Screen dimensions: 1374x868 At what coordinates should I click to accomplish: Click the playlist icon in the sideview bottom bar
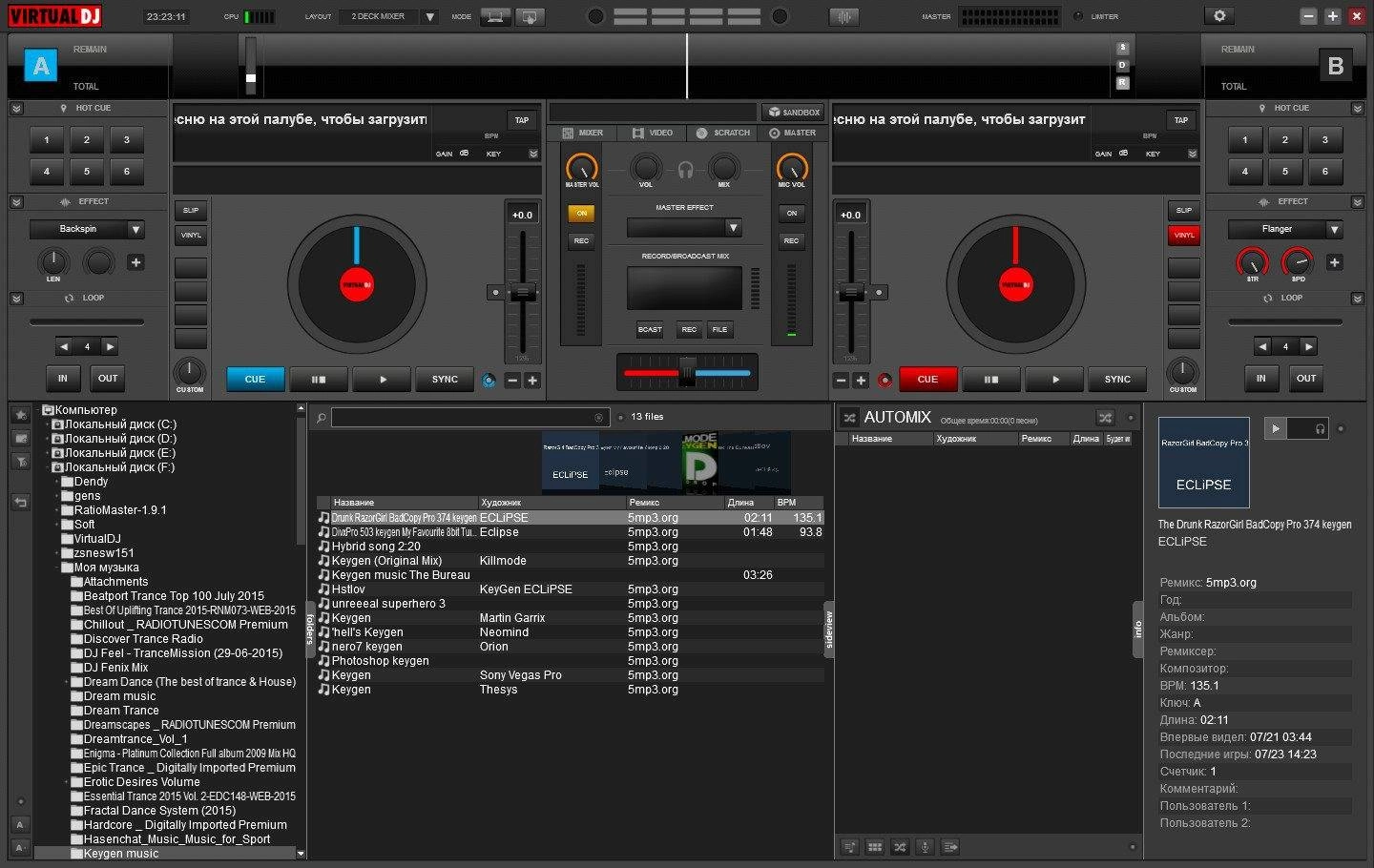point(850,847)
